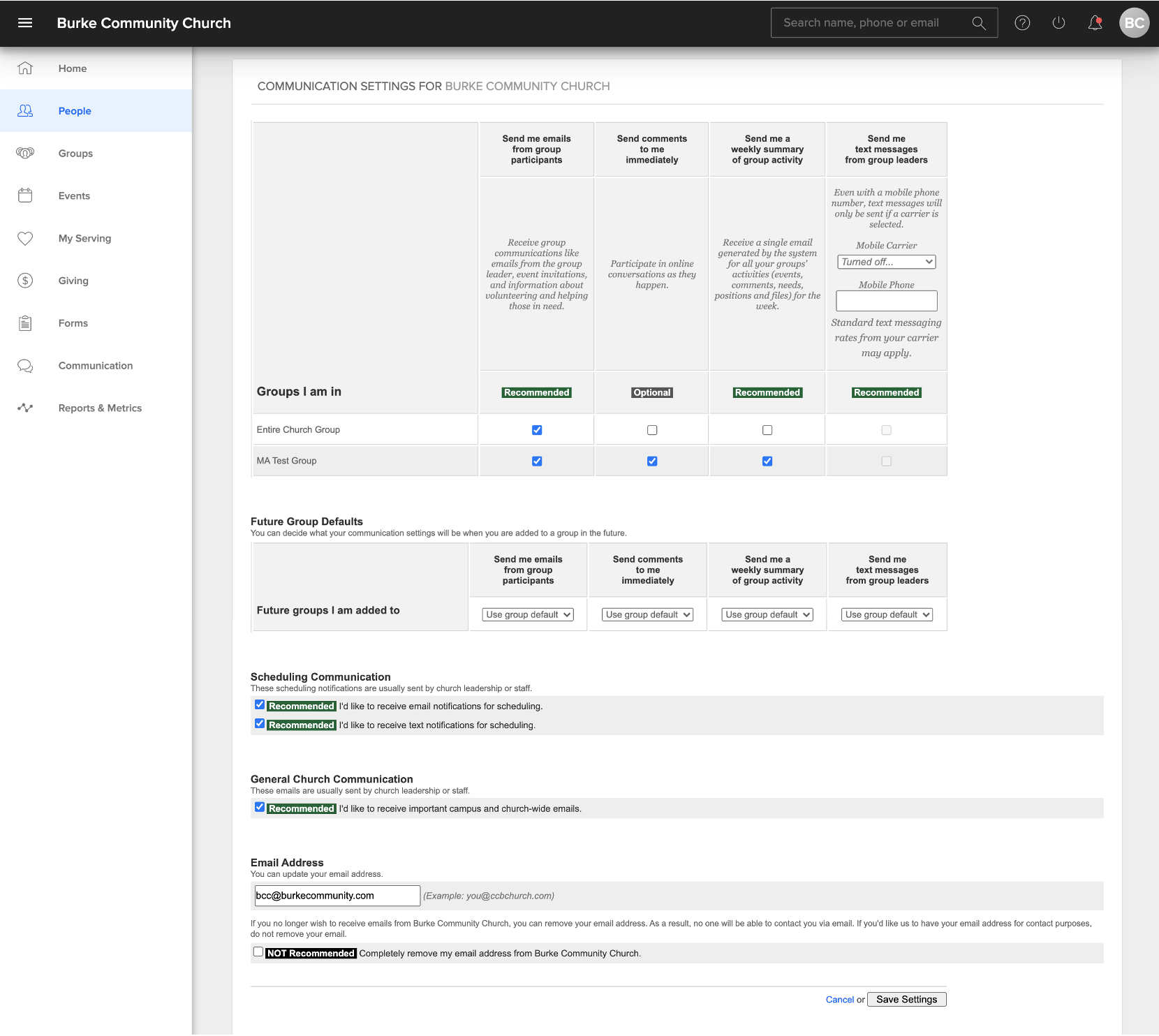The height and width of the screenshot is (1036, 1159).
Task: Click the search magnifier icon
Action: (979, 23)
